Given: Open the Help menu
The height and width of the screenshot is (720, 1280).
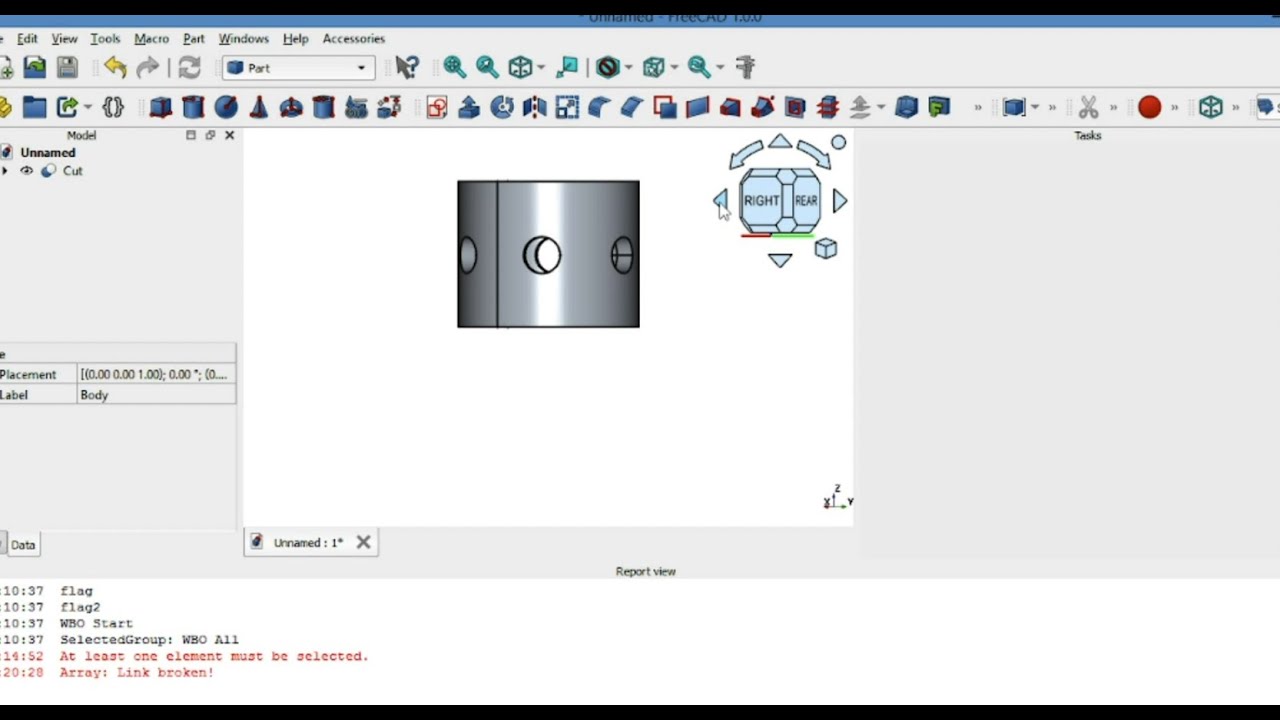Looking at the screenshot, I should click(x=295, y=38).
